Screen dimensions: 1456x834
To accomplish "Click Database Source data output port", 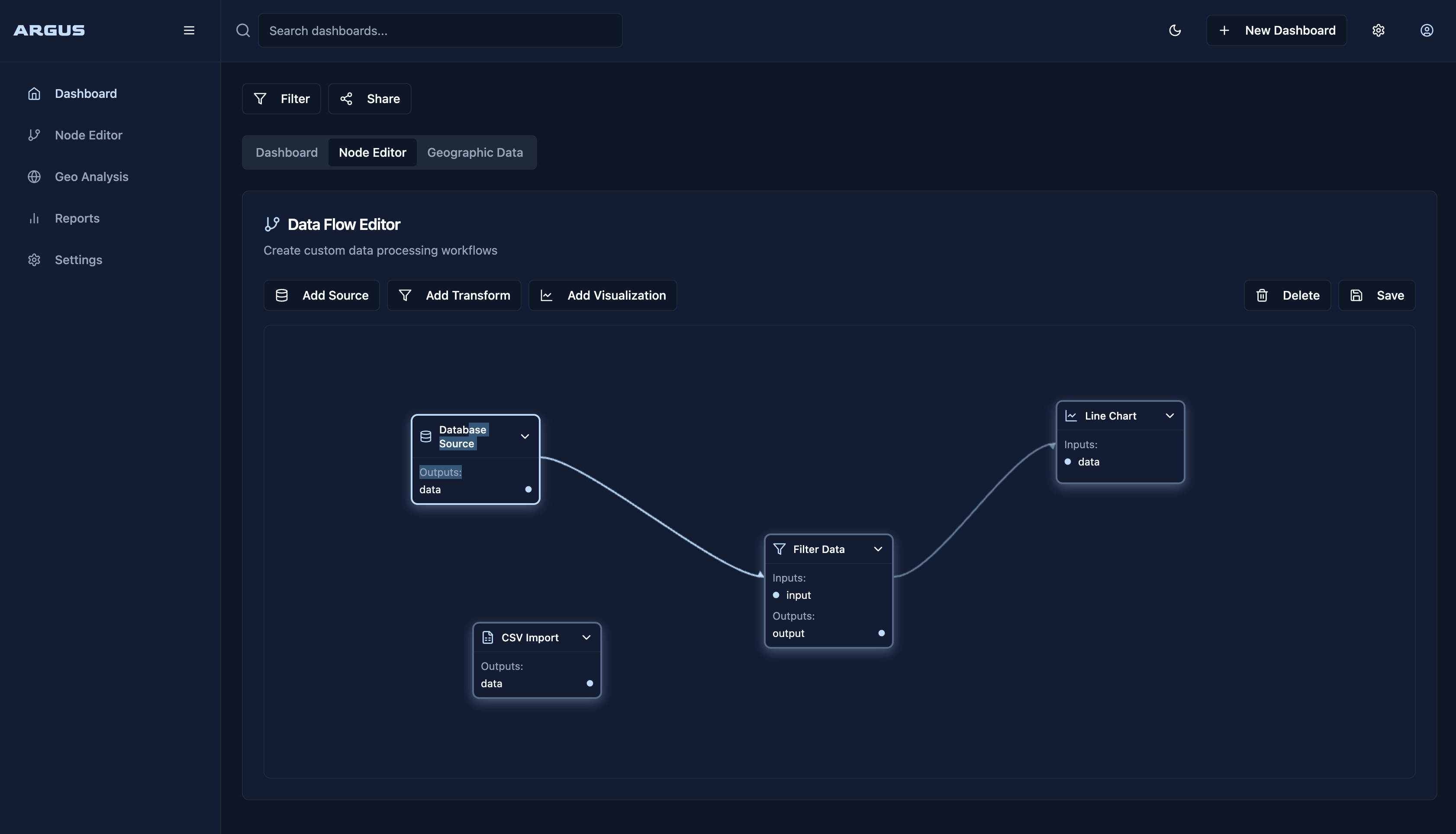I will 528,489.
